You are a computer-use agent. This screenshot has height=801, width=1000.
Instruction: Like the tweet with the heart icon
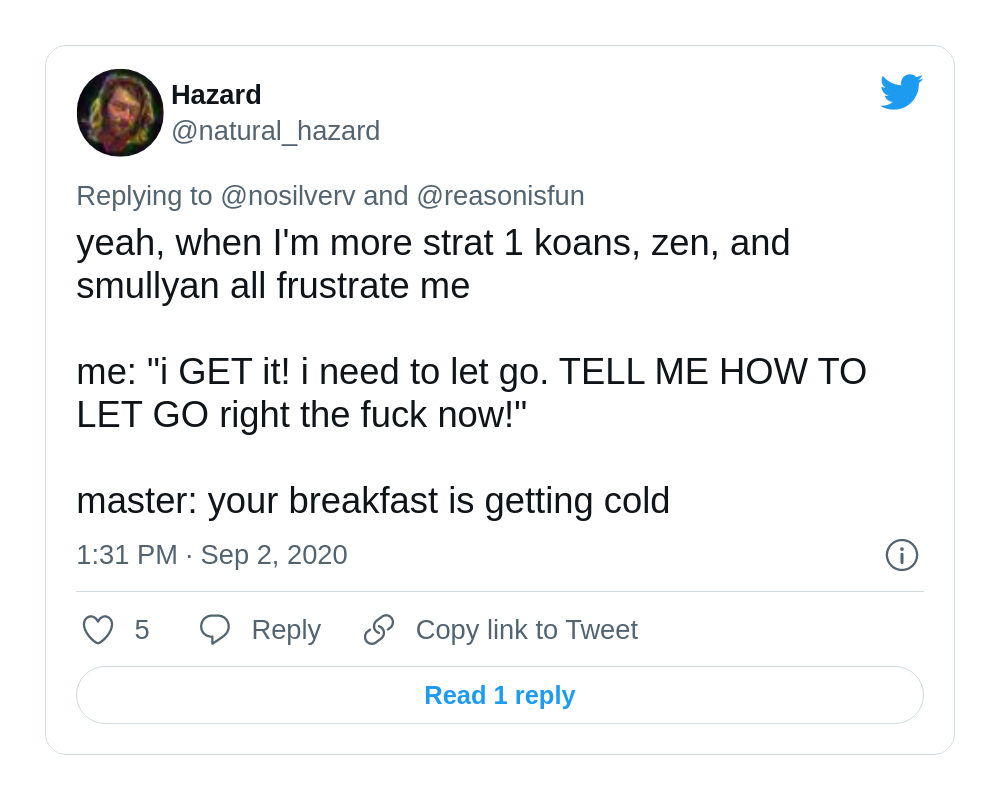tap(98, 629)
